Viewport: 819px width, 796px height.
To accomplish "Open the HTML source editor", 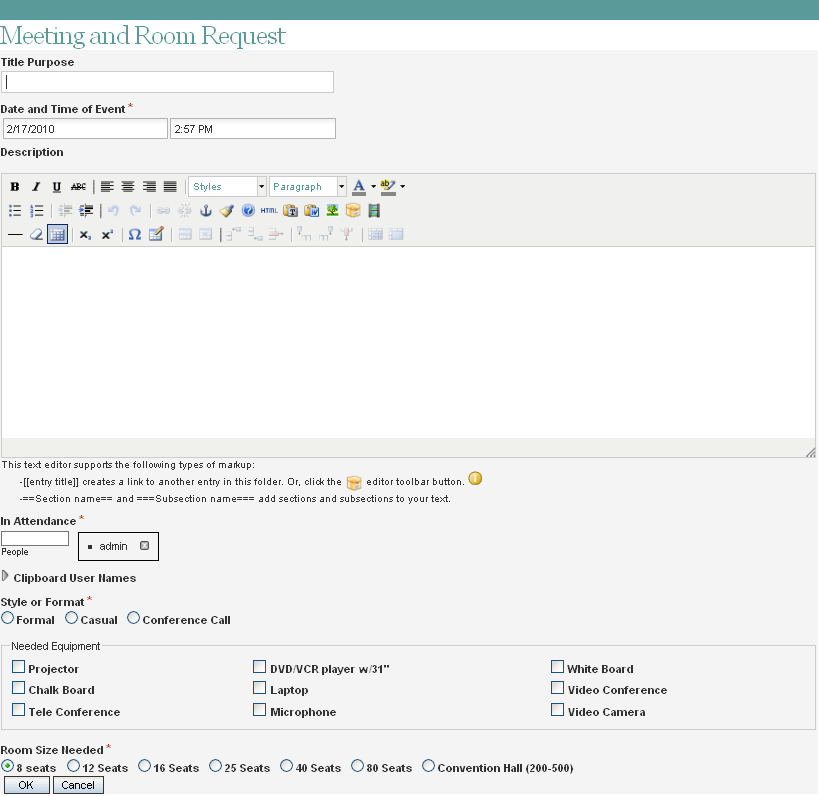I will click(267, 210).
